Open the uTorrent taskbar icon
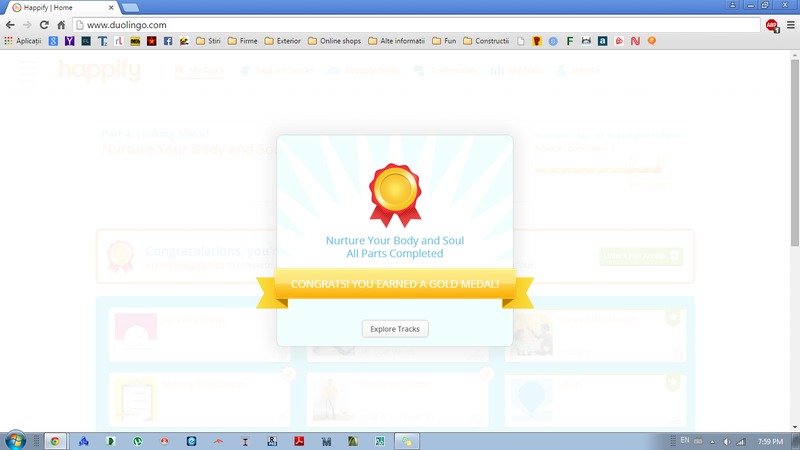Viewport: 800px width, 450px height. click(137, 441)
